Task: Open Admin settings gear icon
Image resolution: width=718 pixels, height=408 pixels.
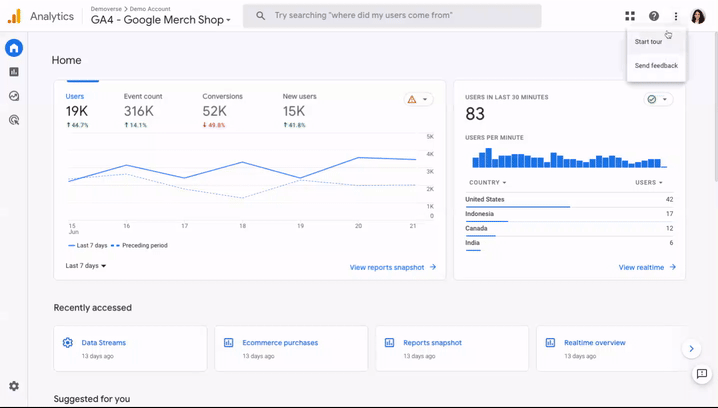Action: 14,386
